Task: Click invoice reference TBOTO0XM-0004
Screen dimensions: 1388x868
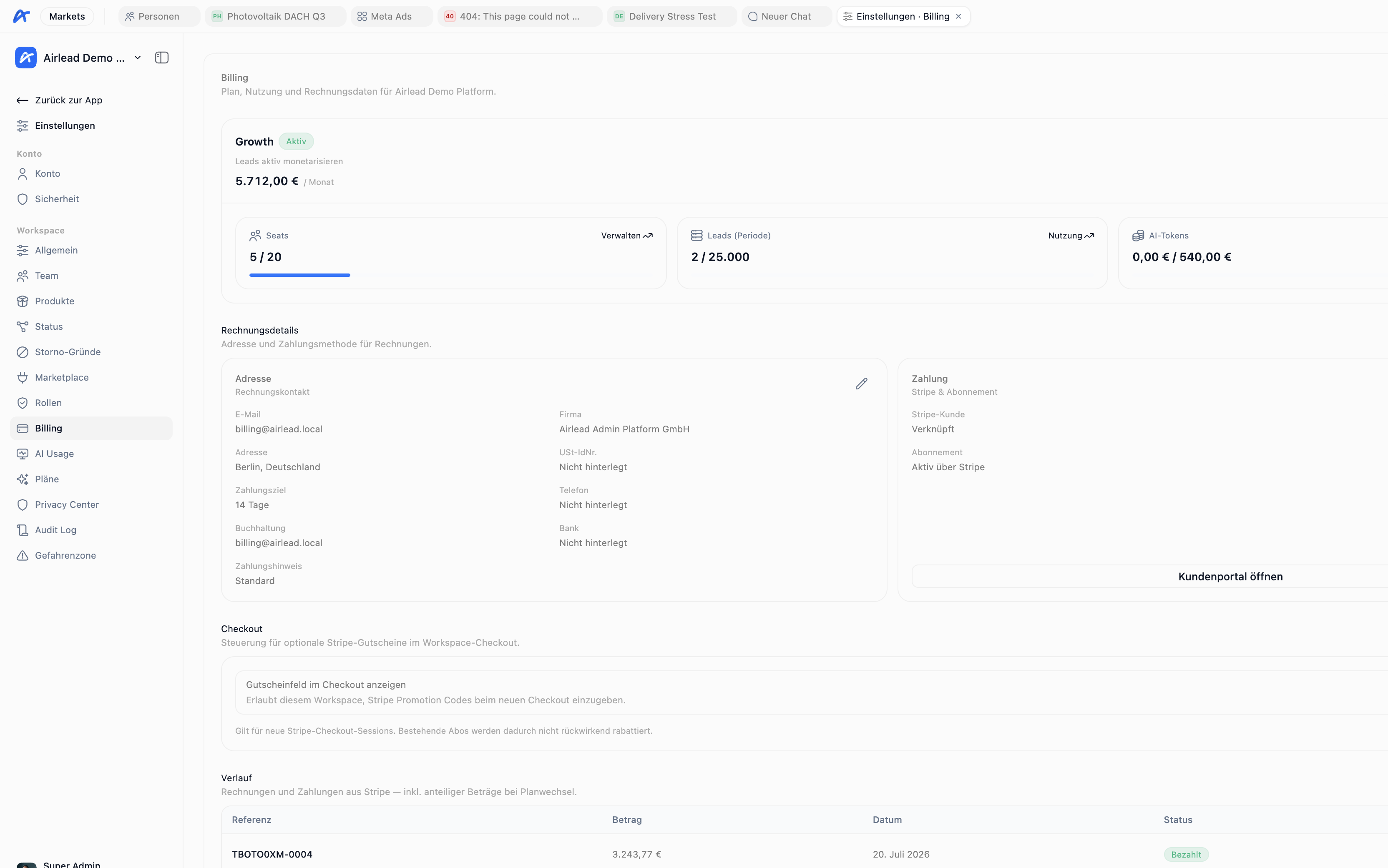Action: coord(272,854)
